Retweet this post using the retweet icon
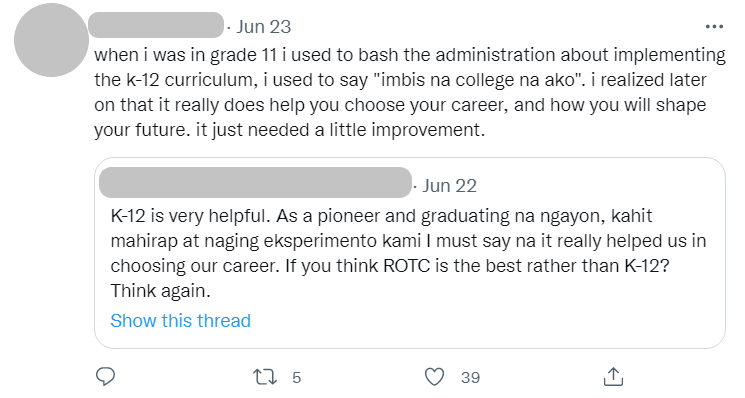The image size is (745, 398). pos(265,377)
